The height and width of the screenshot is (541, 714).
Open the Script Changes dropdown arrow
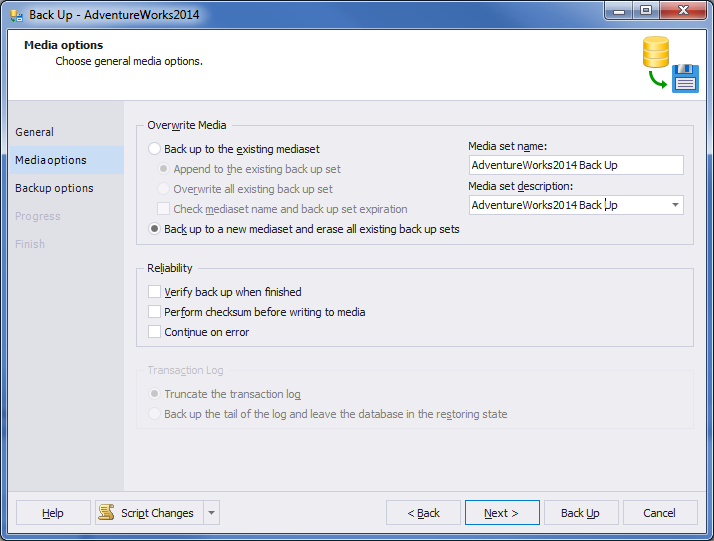click(211, 513)
